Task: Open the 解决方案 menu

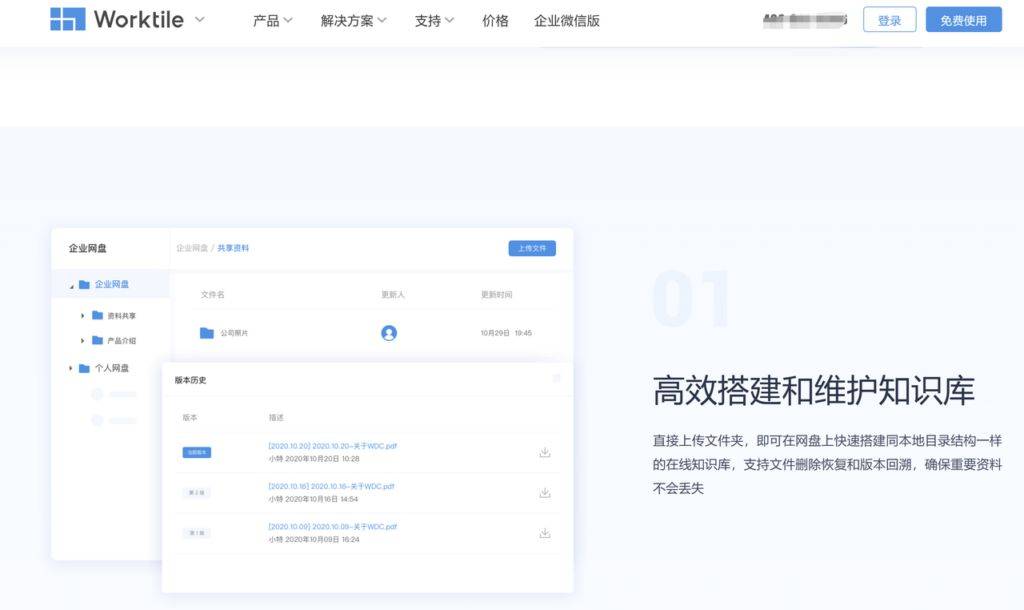Action: point(353,21)
